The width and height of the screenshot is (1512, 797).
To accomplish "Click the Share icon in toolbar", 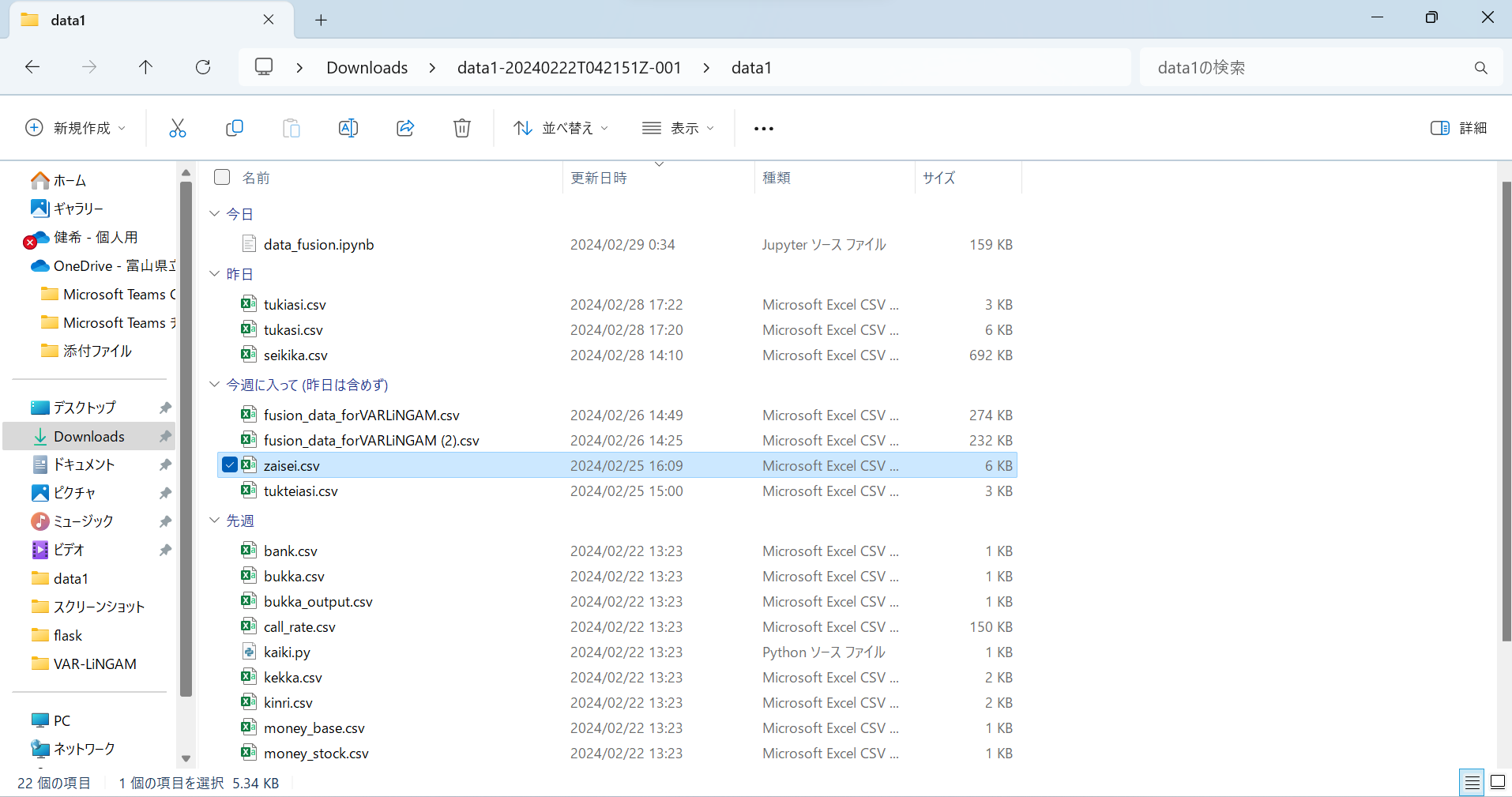I will pyautogui.click(x=405, y=128).
